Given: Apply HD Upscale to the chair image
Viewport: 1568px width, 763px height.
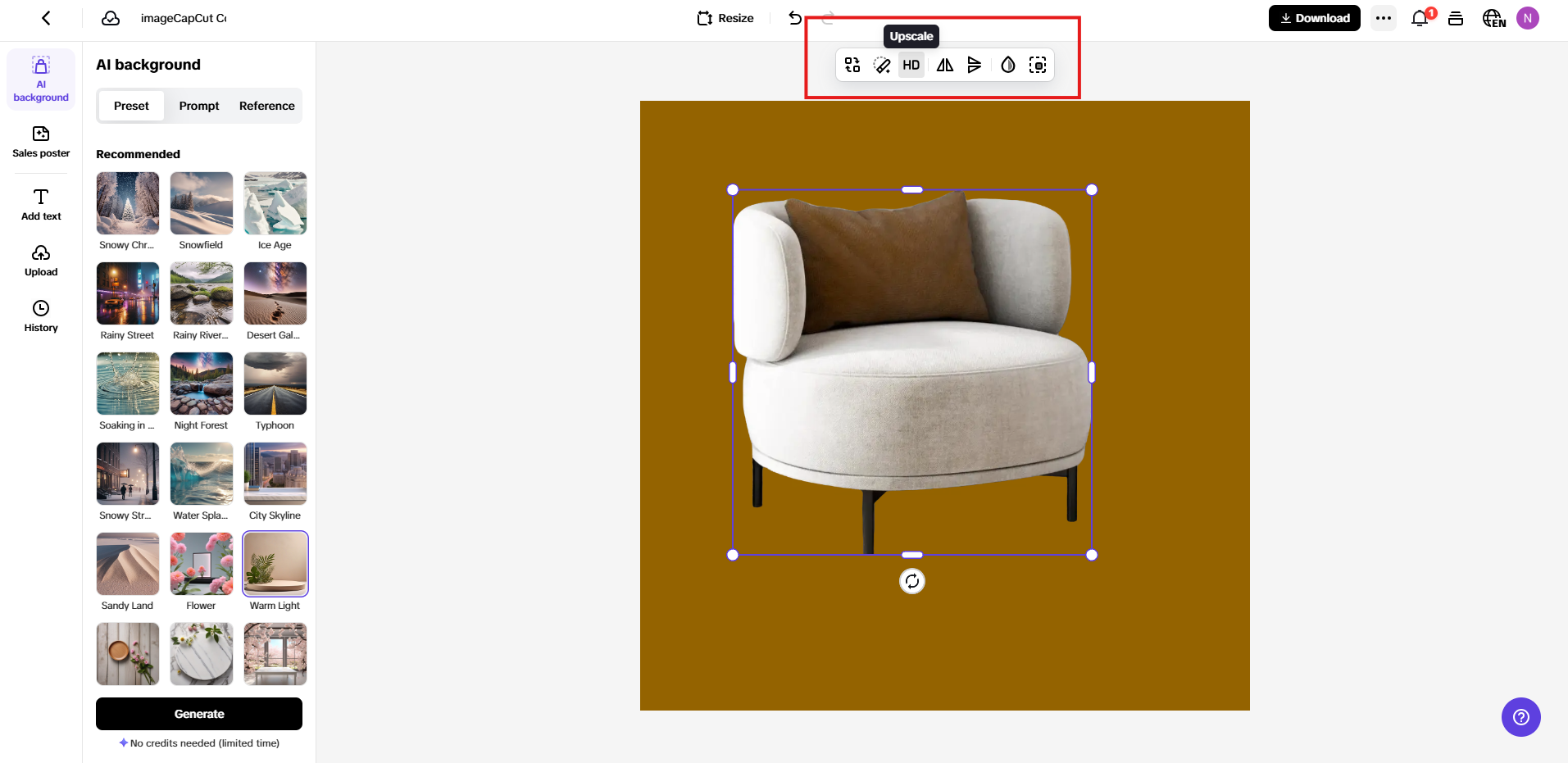Looking at the screenshot, I should click(911, 65).
